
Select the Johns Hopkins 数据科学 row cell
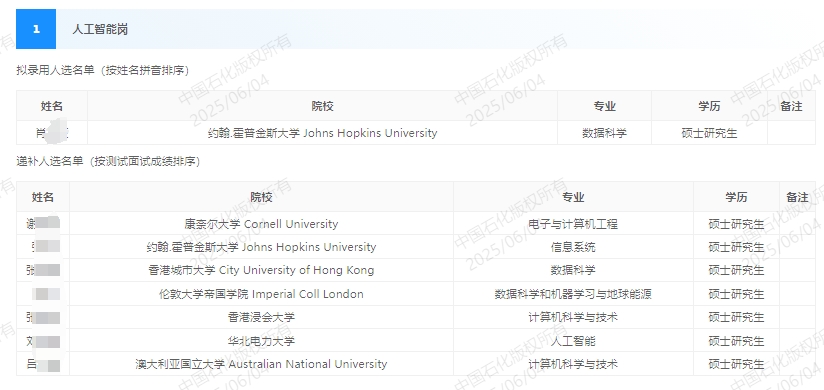(x=604, y=133)
